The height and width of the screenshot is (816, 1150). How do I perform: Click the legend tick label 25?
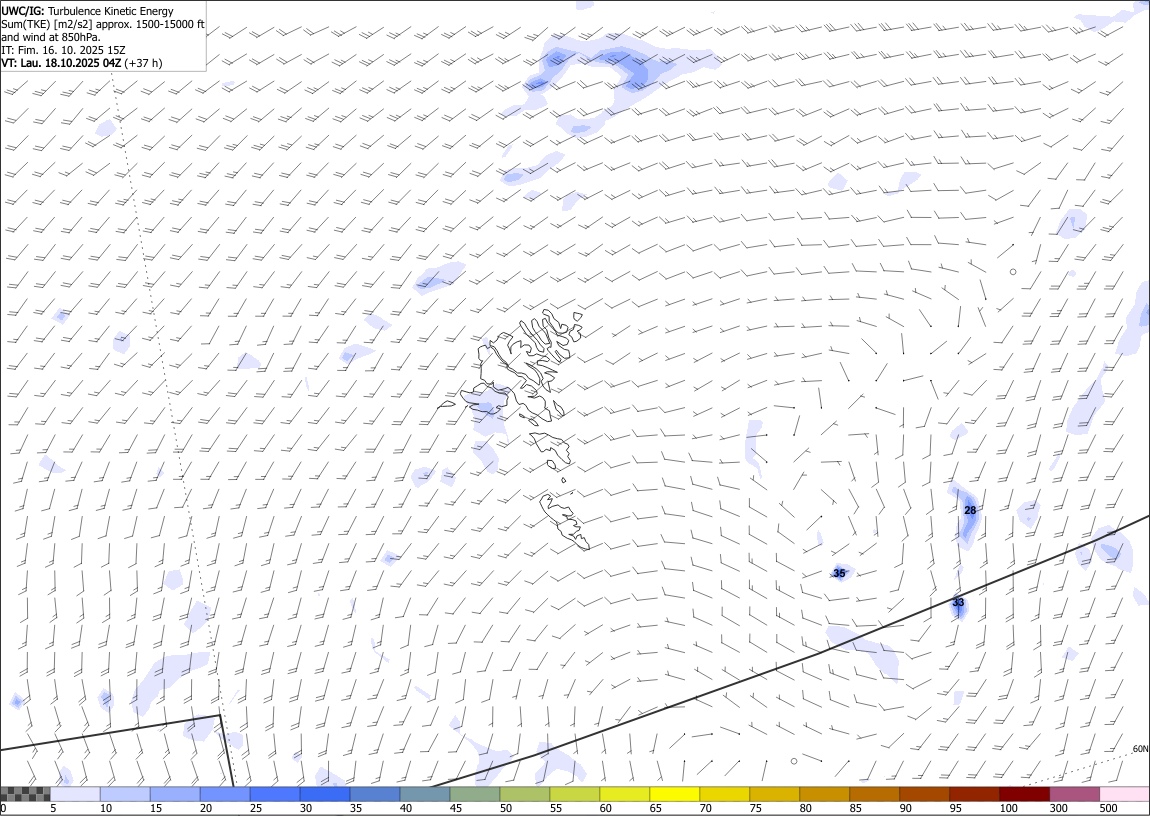point(256,809)
